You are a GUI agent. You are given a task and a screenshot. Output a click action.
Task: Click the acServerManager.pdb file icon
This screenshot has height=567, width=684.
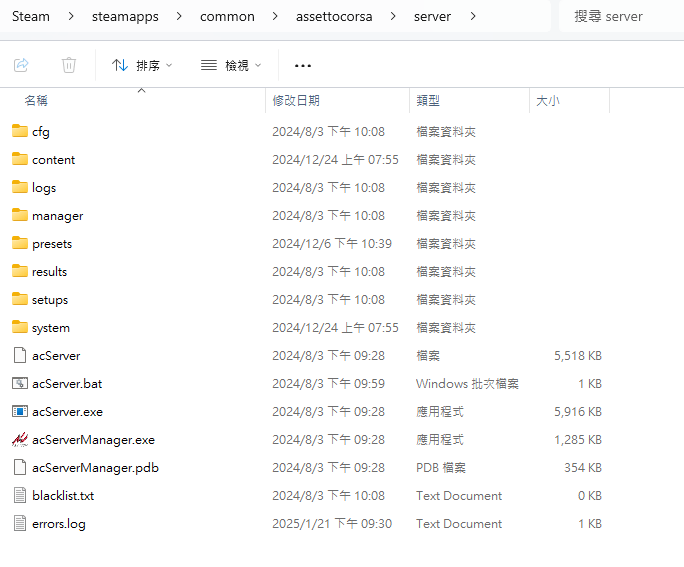click(20, 467)
